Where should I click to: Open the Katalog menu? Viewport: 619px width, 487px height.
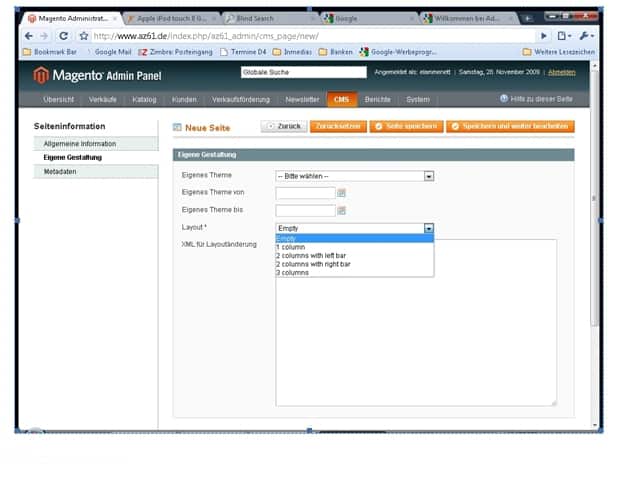click(144, 100)
